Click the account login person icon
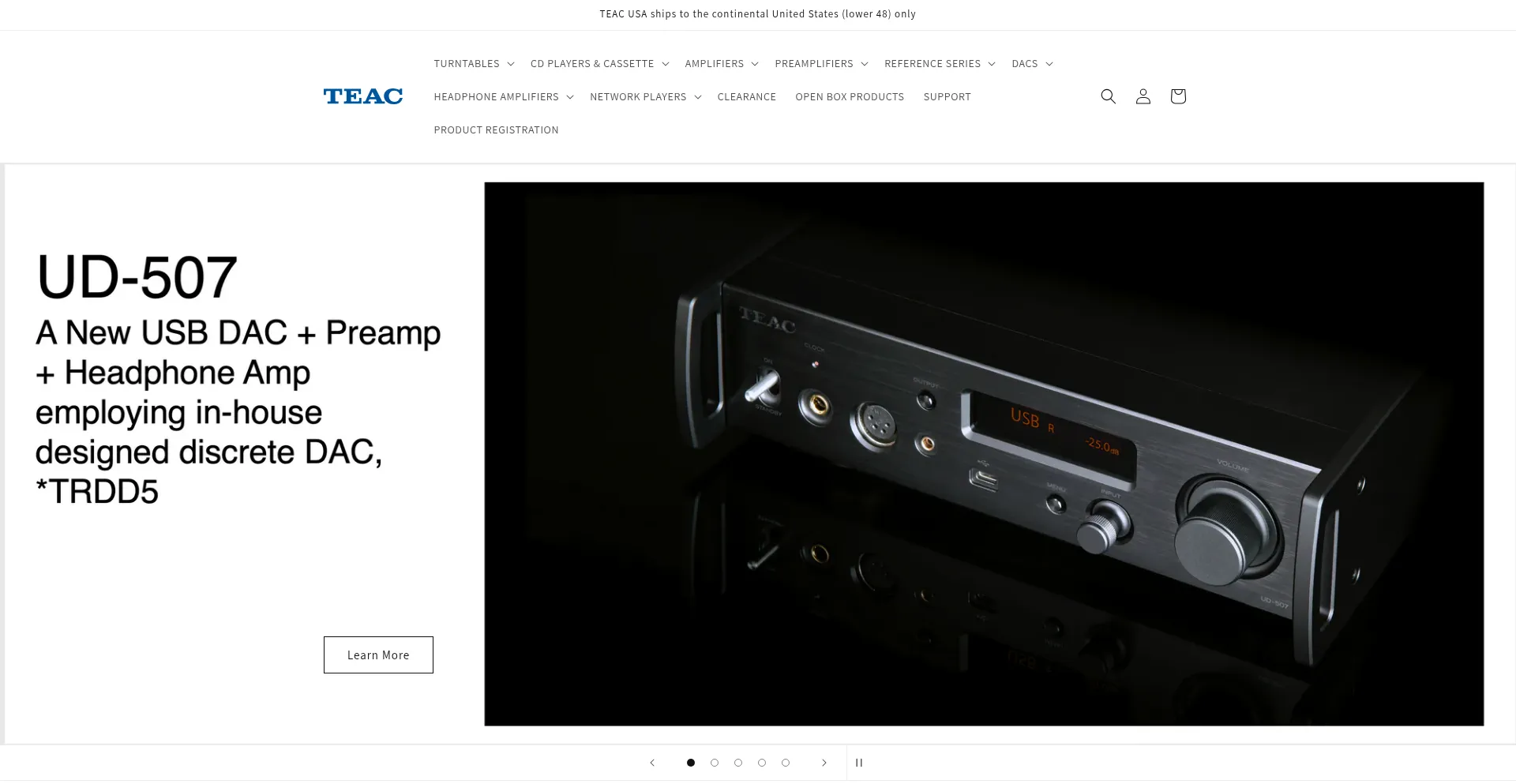This screenshot has width=1516, height=784. tap(1143, 96)
